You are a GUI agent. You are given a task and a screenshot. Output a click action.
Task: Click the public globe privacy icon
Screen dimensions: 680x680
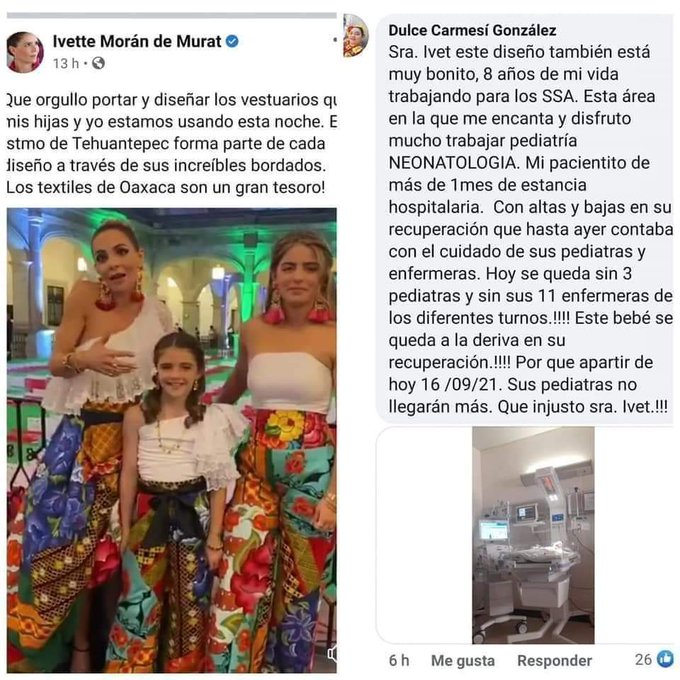coord(98,63)
